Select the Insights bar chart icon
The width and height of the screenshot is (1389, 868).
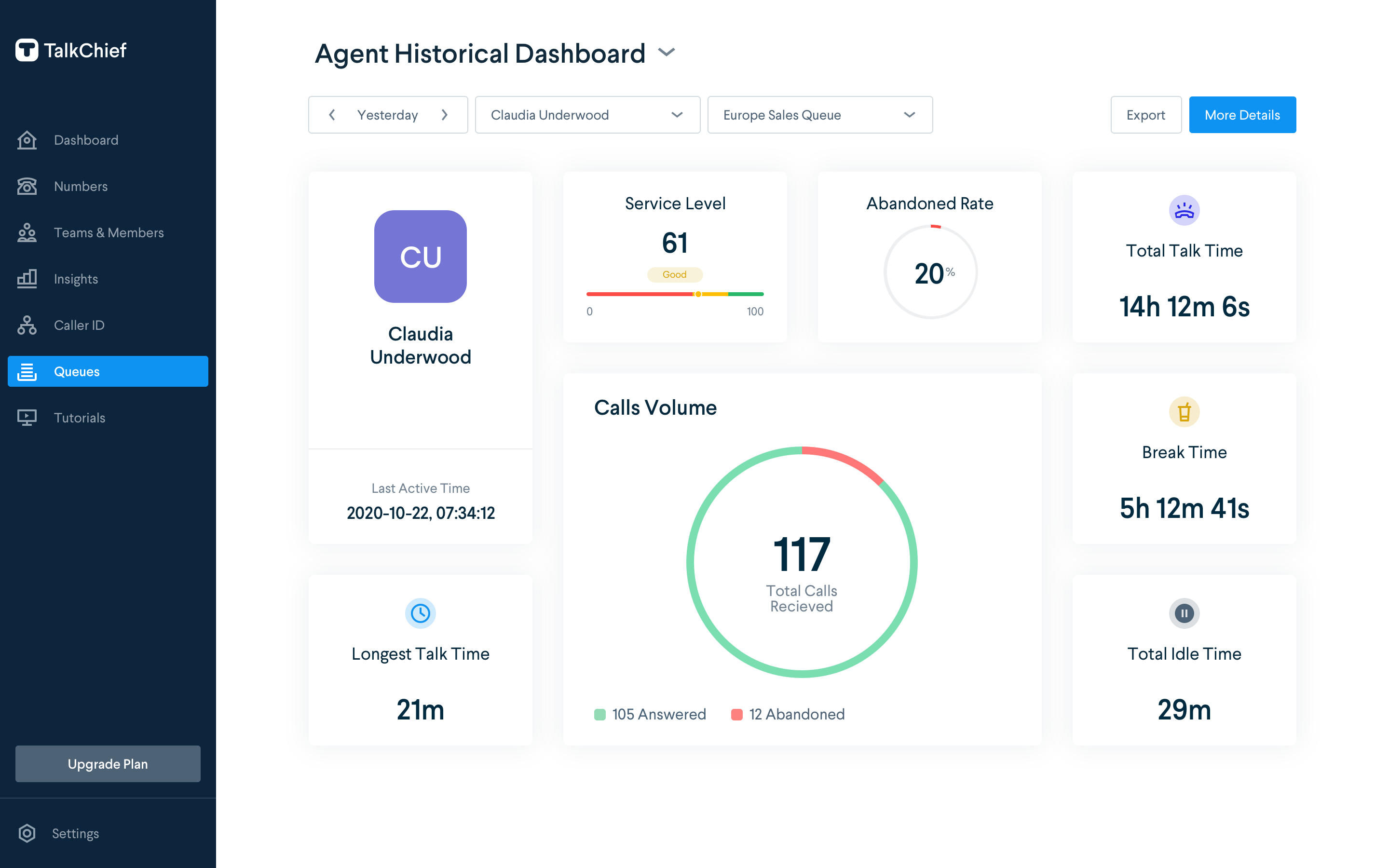click(27, 279)
